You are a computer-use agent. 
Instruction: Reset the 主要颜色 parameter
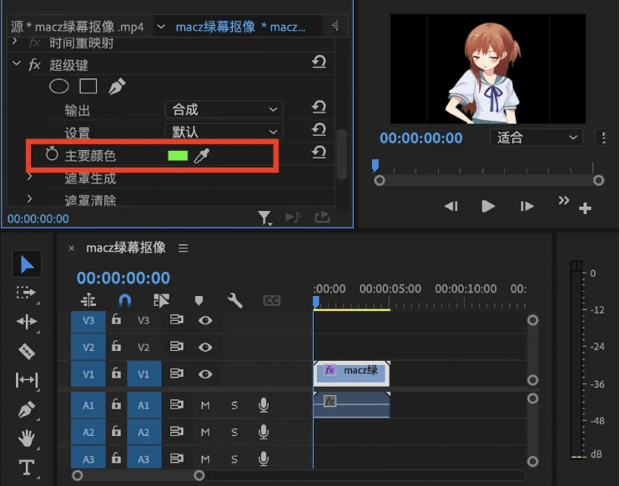[319, 152]
